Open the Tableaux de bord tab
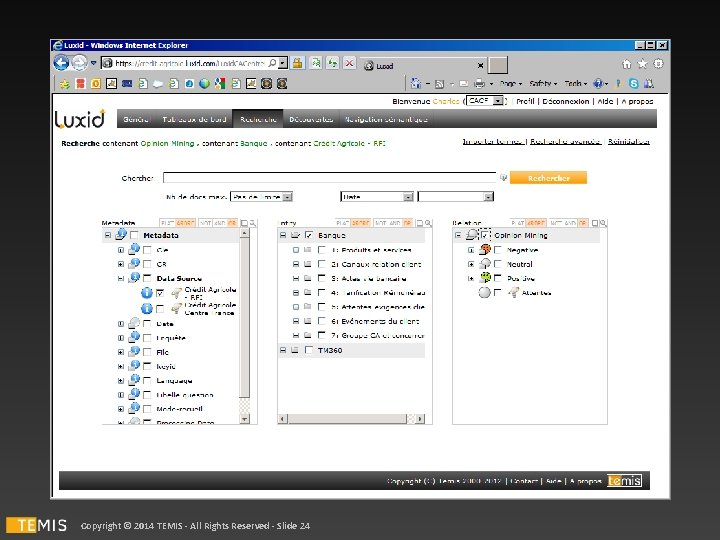Image resolution: width=720 pixels, height=540 pixels. [x=194, y=119]
